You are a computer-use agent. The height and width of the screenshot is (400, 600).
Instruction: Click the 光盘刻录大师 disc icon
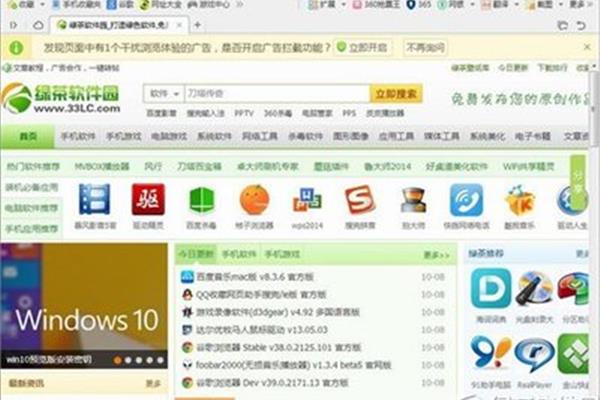click(535, 288)
